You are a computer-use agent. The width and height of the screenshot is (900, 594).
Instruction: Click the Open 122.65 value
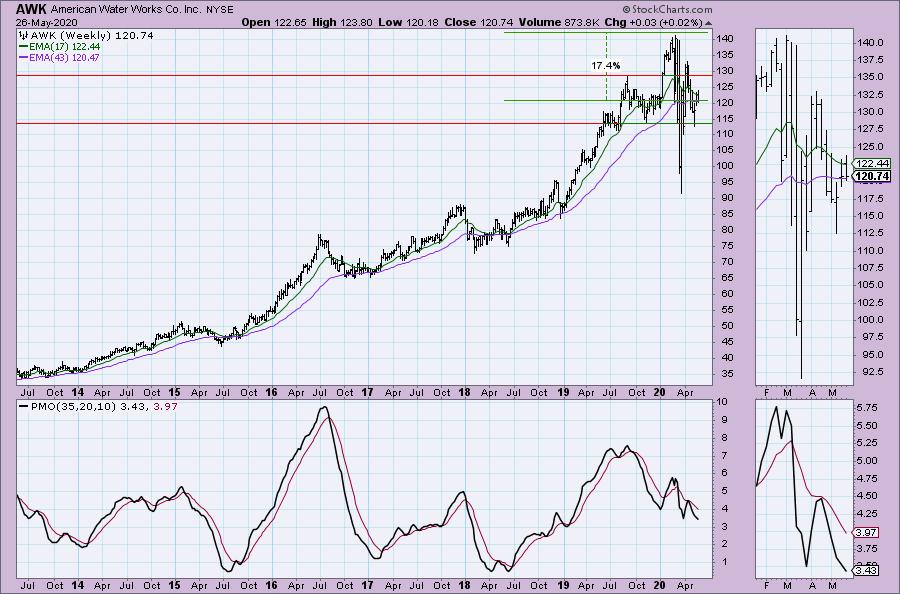(x=274, y=22)
